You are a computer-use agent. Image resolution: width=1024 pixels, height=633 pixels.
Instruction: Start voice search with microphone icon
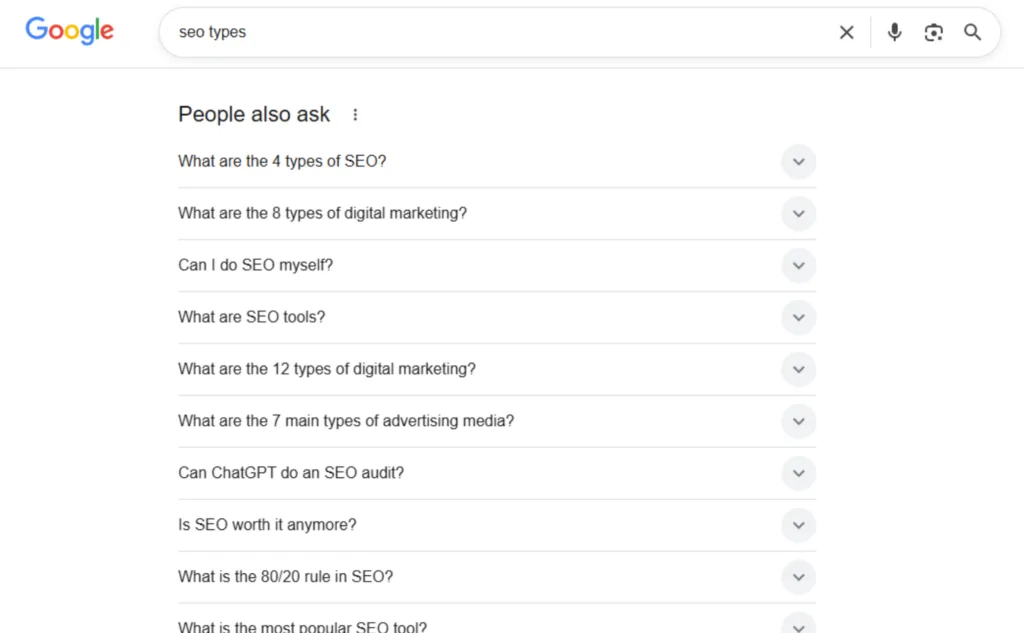894,32
